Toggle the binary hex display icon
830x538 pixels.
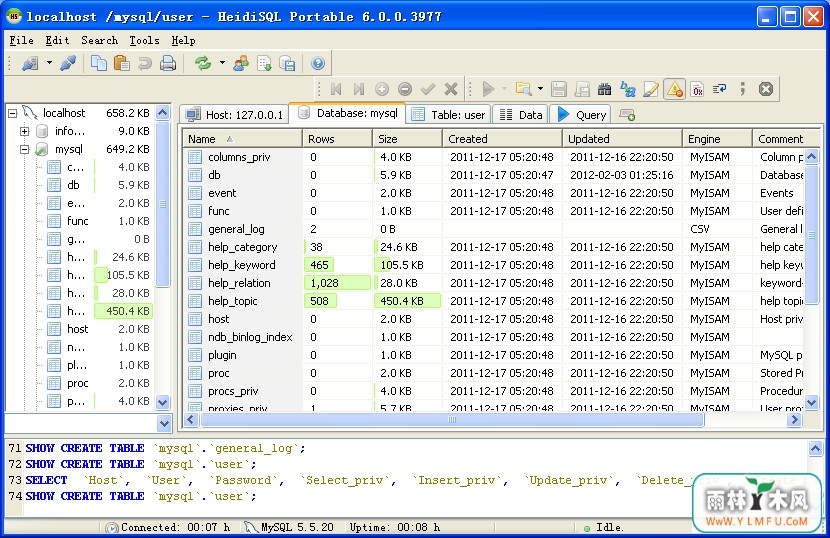[x=698, y=89]
